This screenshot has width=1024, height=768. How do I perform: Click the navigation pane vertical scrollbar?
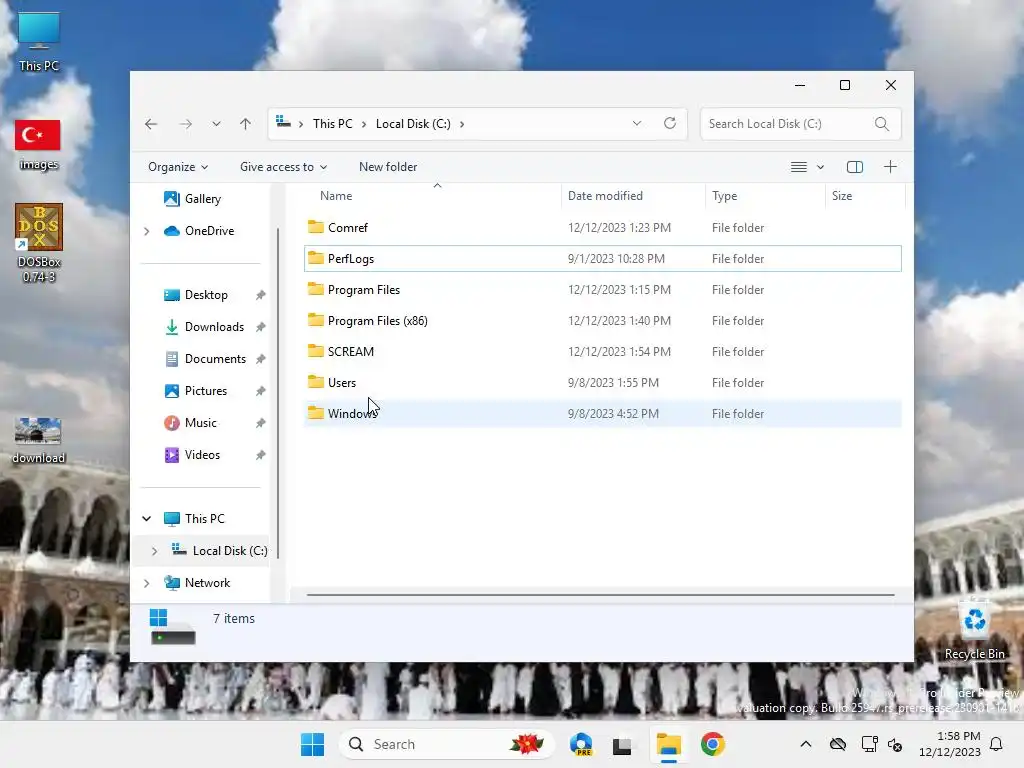click(278, 393)
